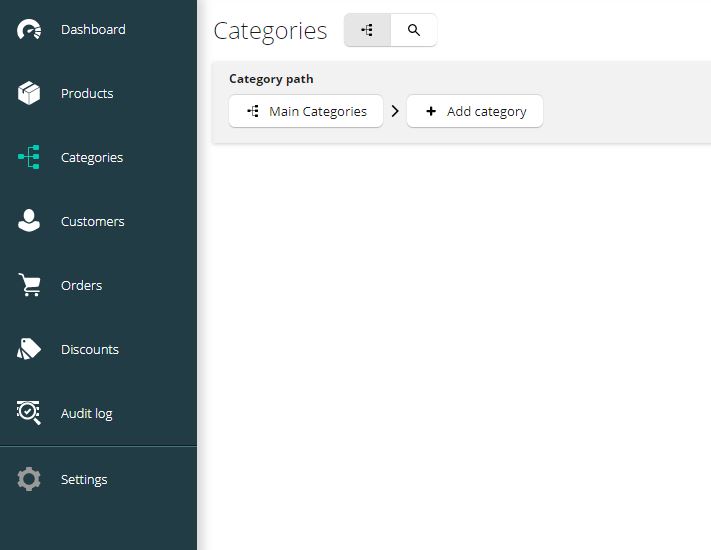Select Categories in the sidebar
This screenshot has height=550, width=711.
(x=98, y=157)
